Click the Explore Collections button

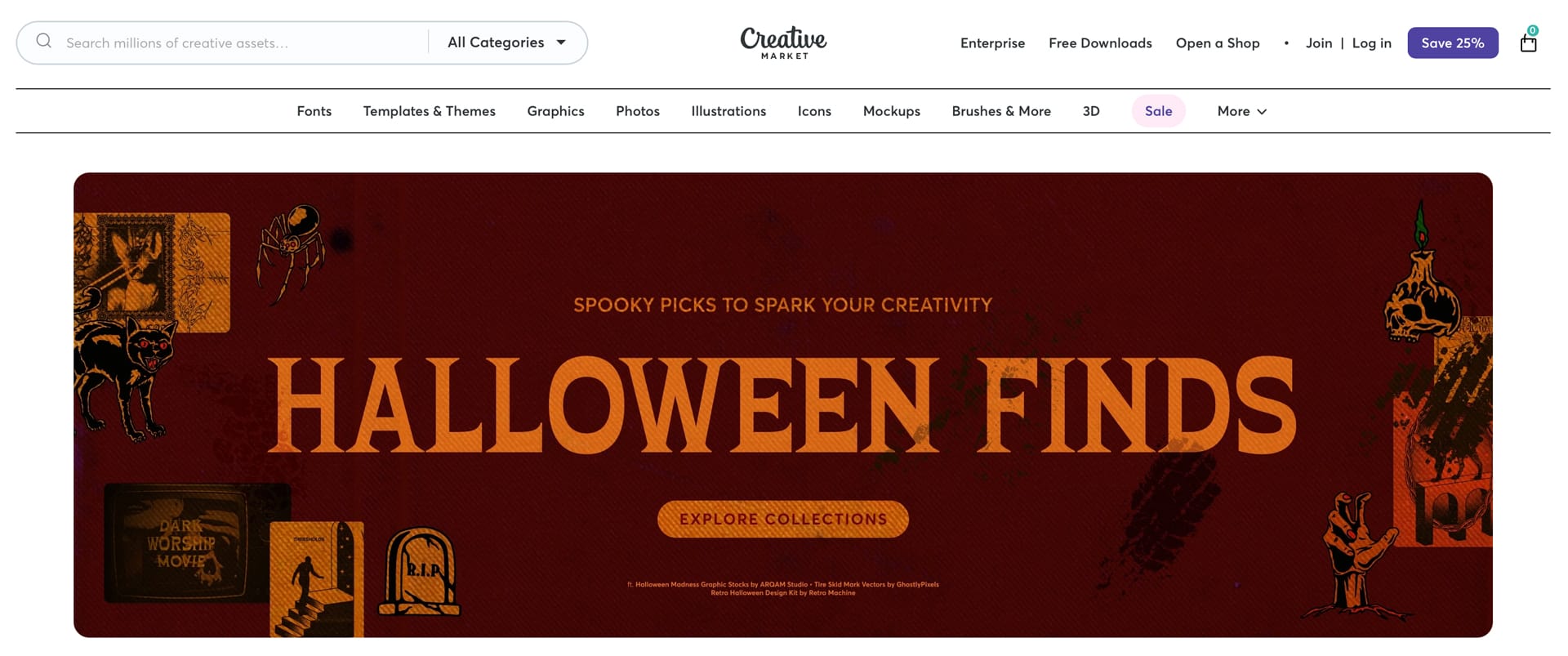click(782, 519)
